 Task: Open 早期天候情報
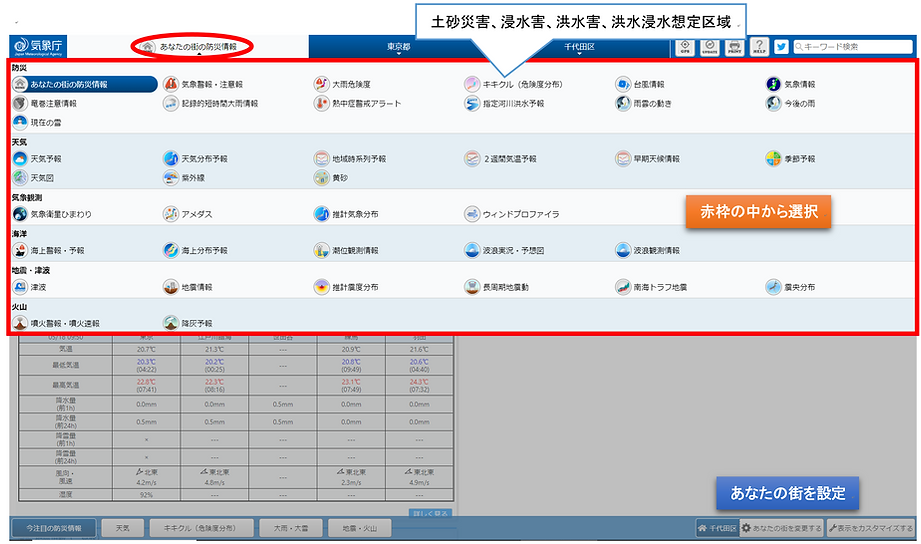(647, 159)
